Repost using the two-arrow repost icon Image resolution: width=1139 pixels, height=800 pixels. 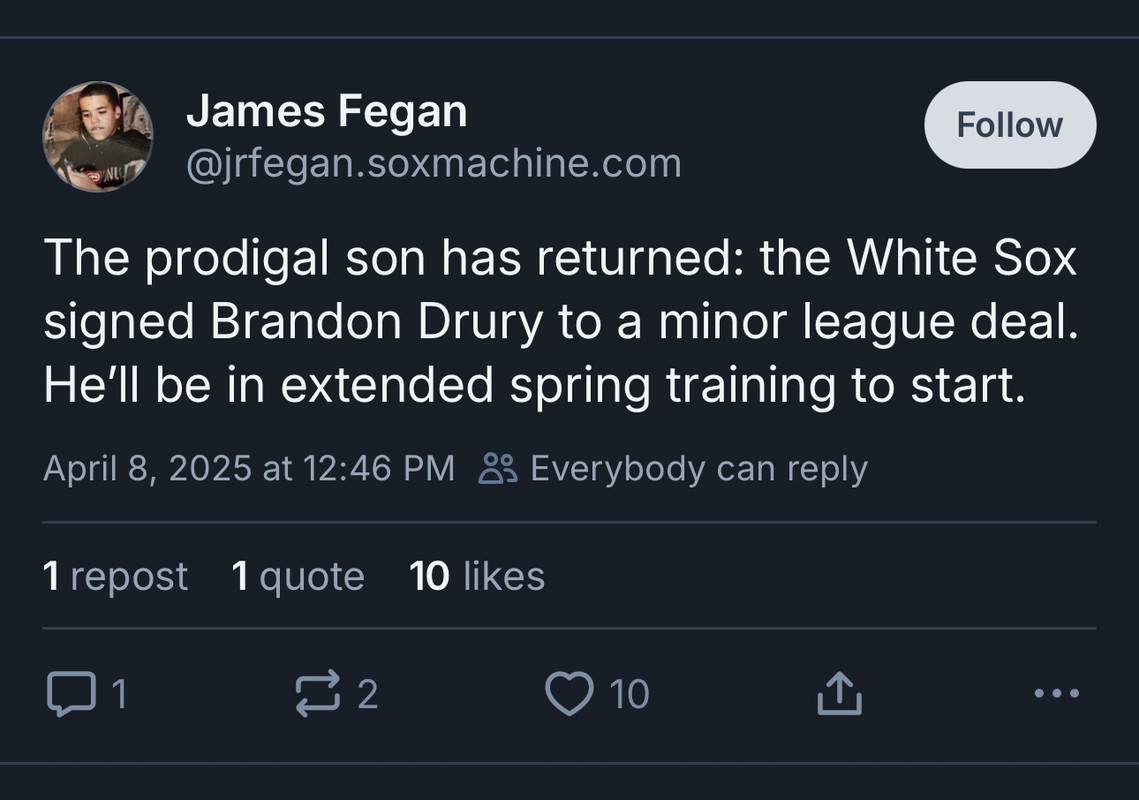pyautogui.click(x=317, y=694)
